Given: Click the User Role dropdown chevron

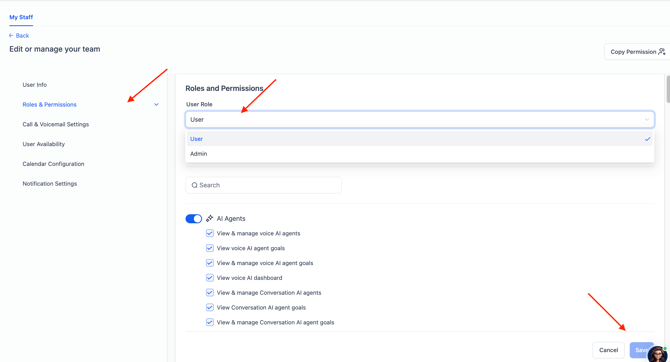Looking at the screenshot, I should click(647, 120).
